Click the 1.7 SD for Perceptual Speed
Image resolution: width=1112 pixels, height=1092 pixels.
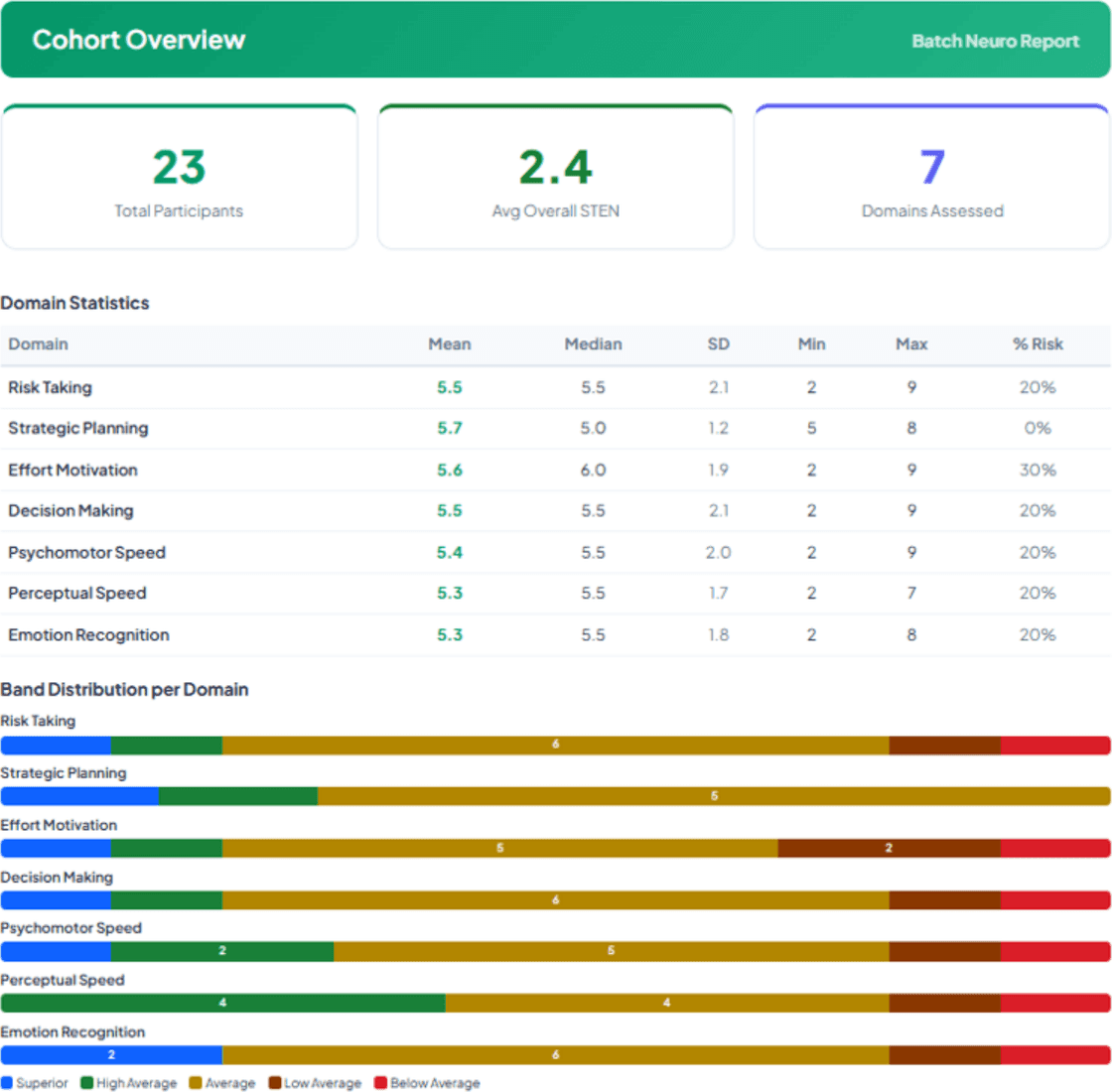click(719, 593)
